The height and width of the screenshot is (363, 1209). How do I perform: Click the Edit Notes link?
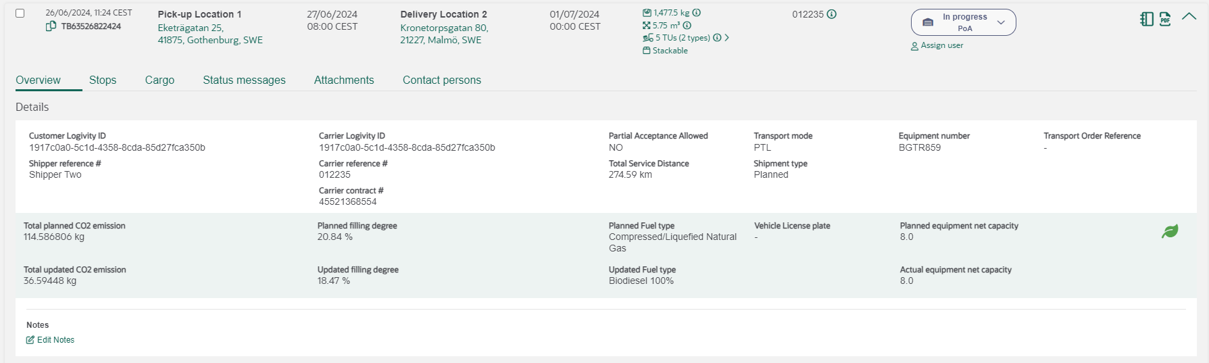(56, 340)
